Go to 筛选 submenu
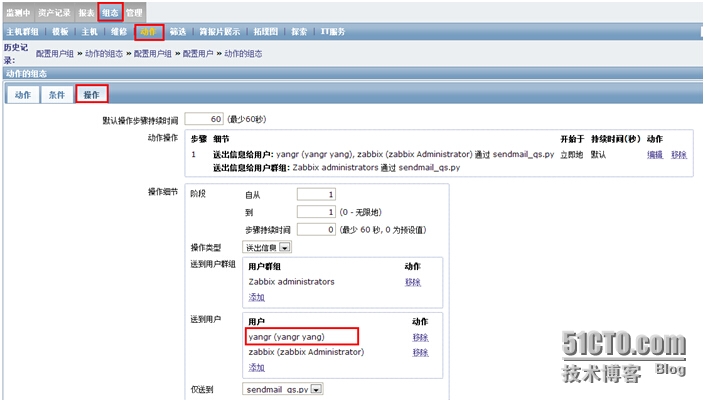Viewport: 705px width, 402px height. [x=178, y=31]
